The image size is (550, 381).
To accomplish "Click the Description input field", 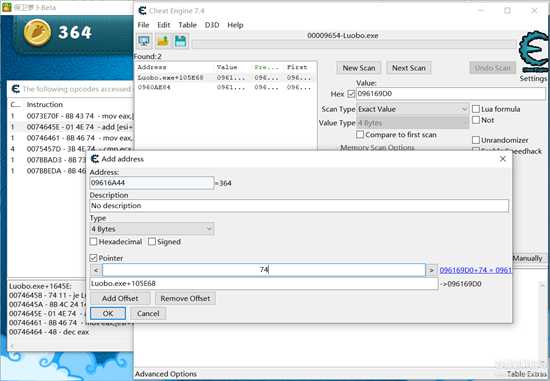I will 299,206.
